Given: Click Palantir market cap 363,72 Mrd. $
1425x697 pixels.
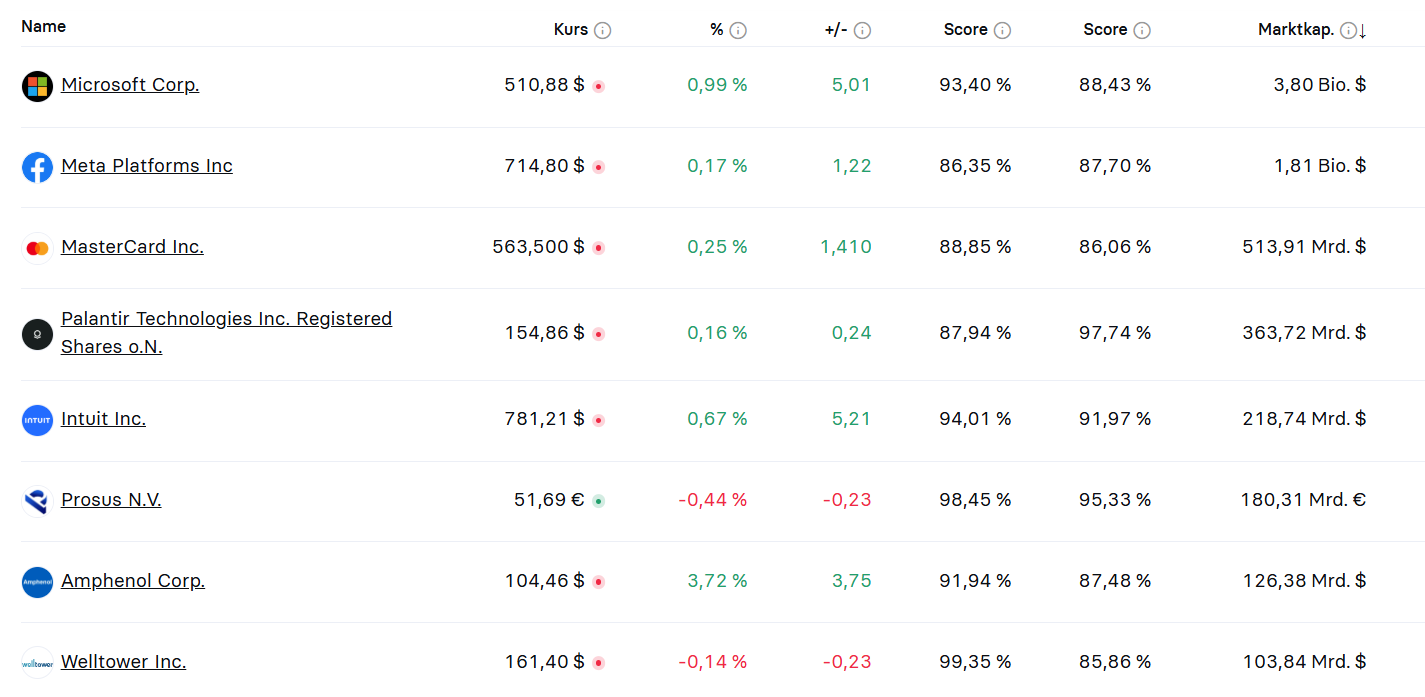Looking at the screenshot, I should (1303, 333).
